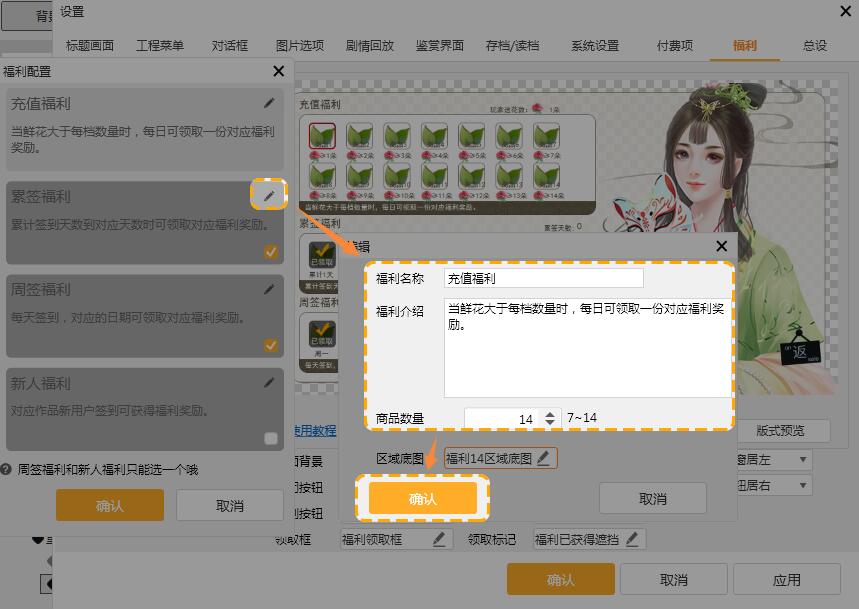Edit 新人福利 with its pencil icon
This screenshot has width=859, height=609.
click(x=269, y=382)
